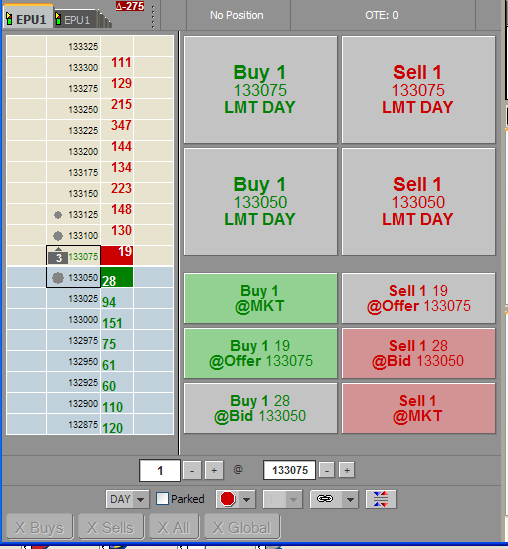Click the gray dot marker at 133125
508x549 pixels.
58,215
